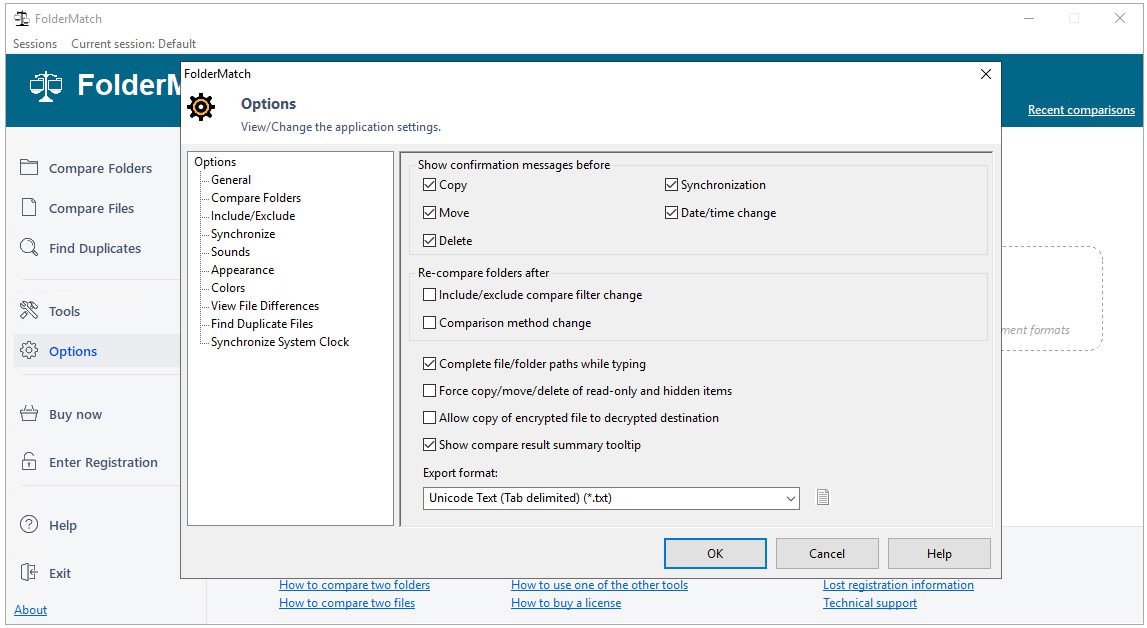Close the Options dialog with the X
This screenshot has width=1147, height=628.
[985, 74]
